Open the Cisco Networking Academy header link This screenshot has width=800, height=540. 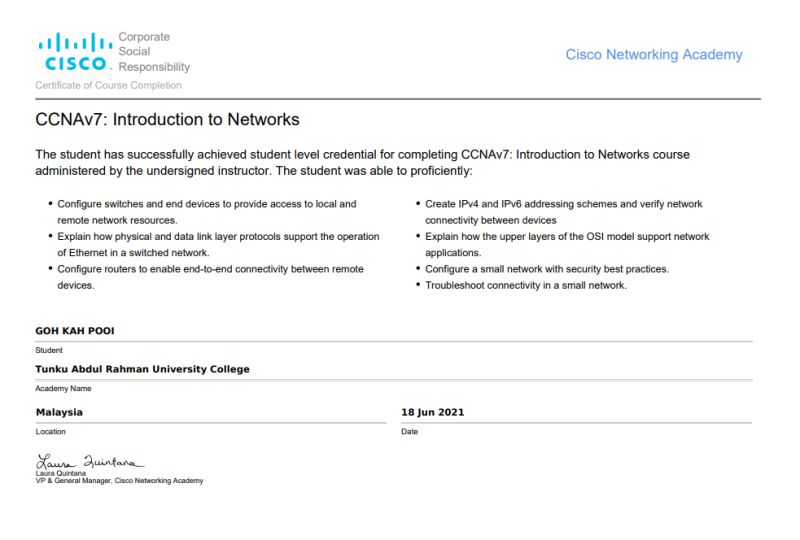pyautogui.click(x=654, y=55)
